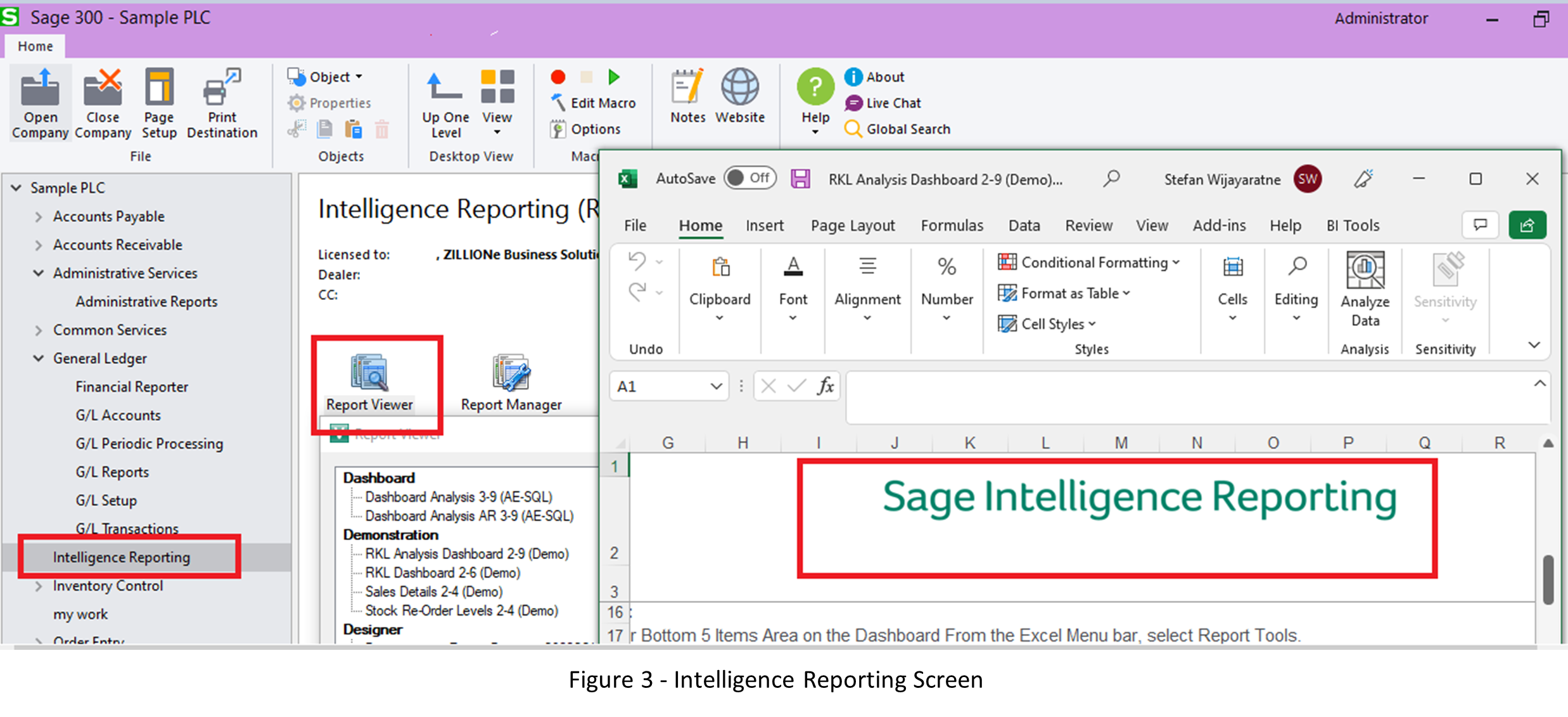Go Up One Level in Desktop View
This screenshot has width=1568, height=717.
click(445, 104)
